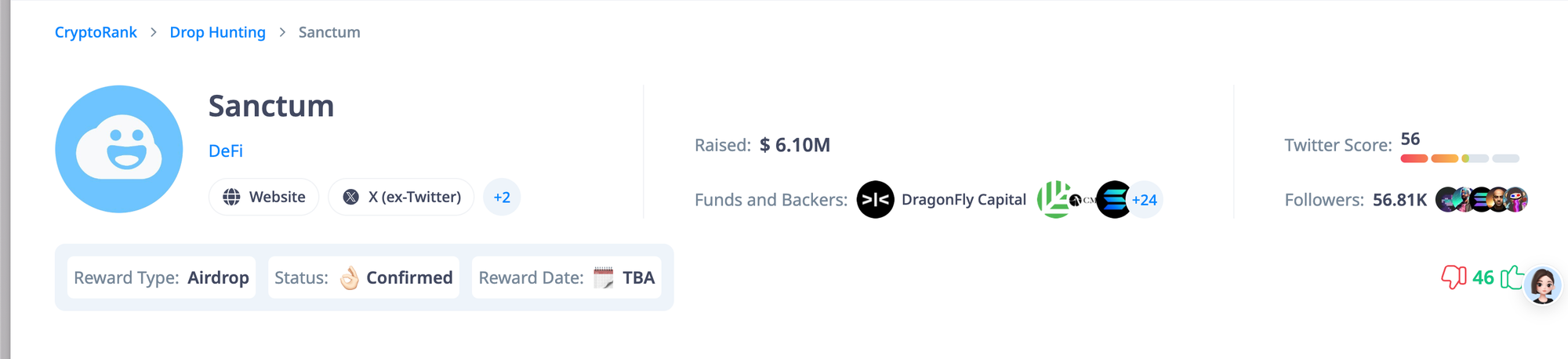Click the DragonFly Capital name
The width and height of the screenshot is (1568, 359).
(964, 200)
